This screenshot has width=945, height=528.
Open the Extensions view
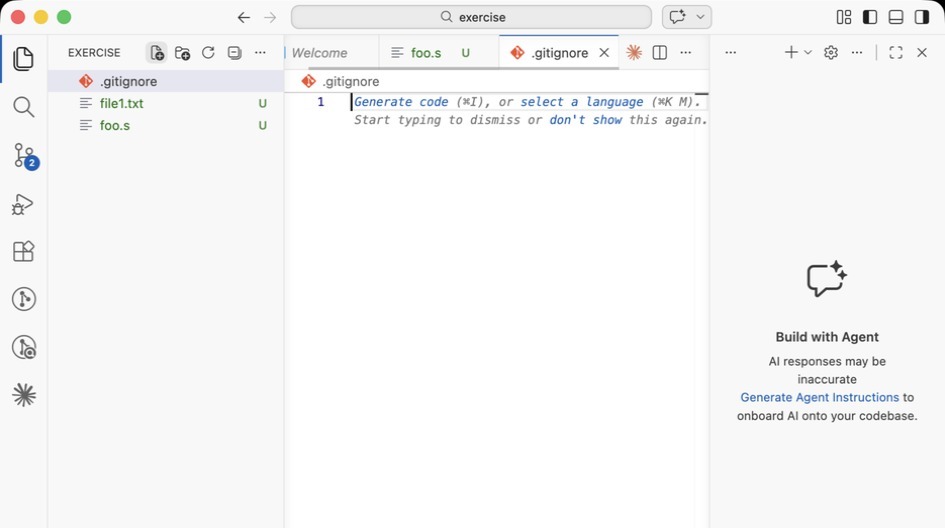[24, 251]
